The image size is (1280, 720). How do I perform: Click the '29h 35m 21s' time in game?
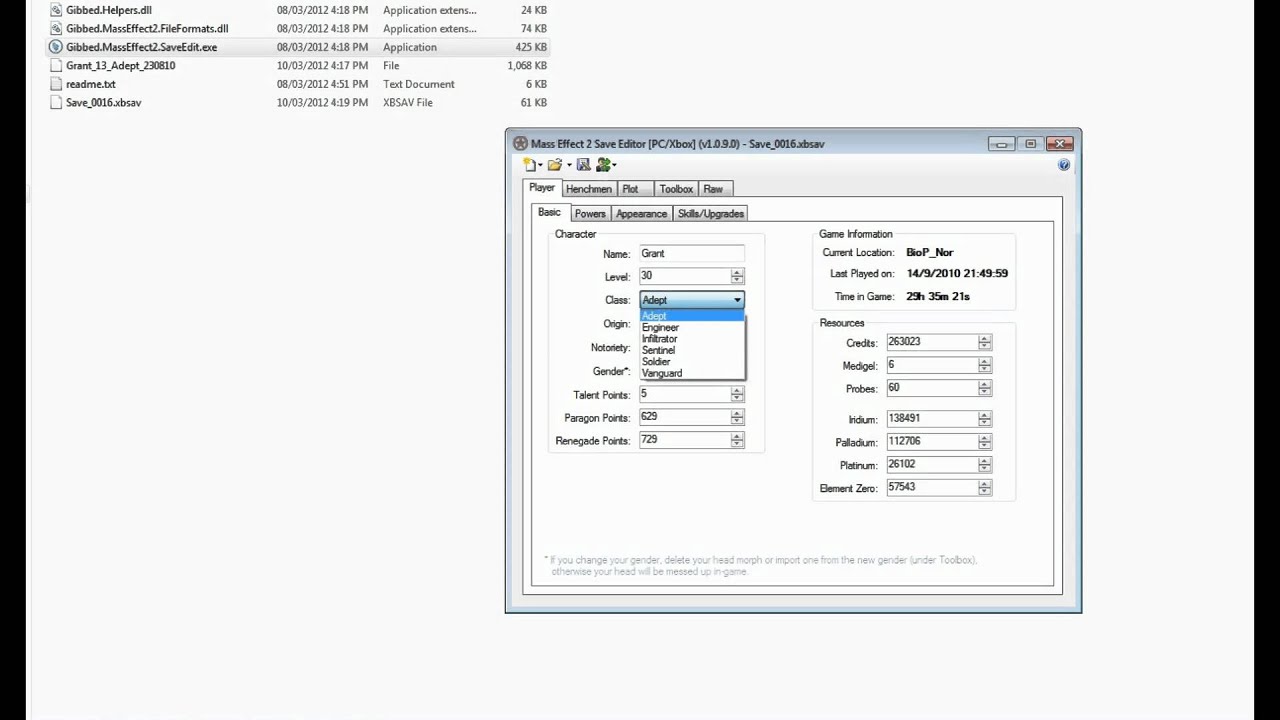click(938, 296)
